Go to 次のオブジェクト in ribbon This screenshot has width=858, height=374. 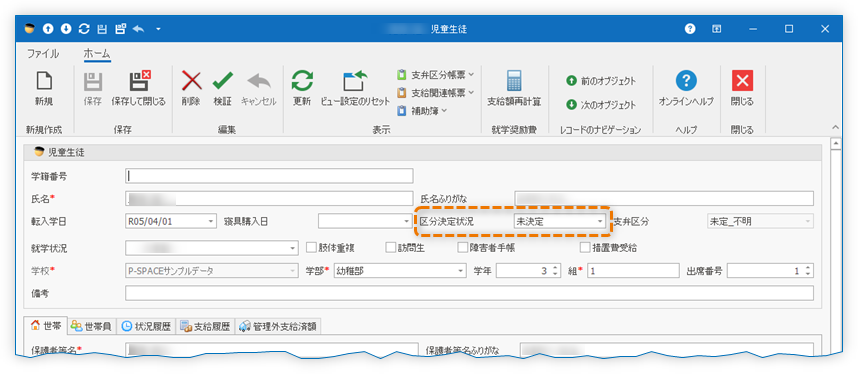point(601,105)
